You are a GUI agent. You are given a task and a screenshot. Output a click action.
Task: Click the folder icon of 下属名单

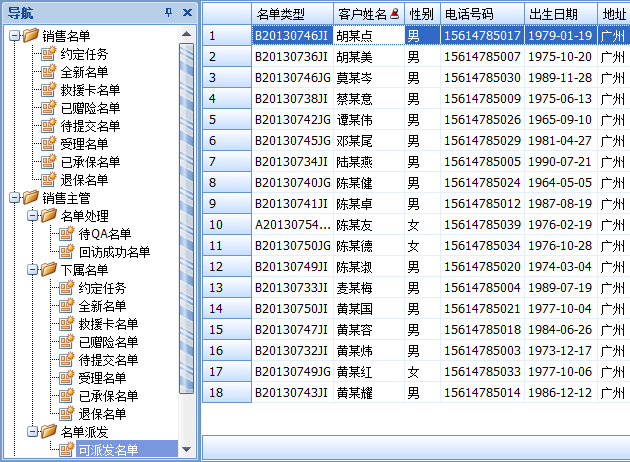[x=49, y=270]
